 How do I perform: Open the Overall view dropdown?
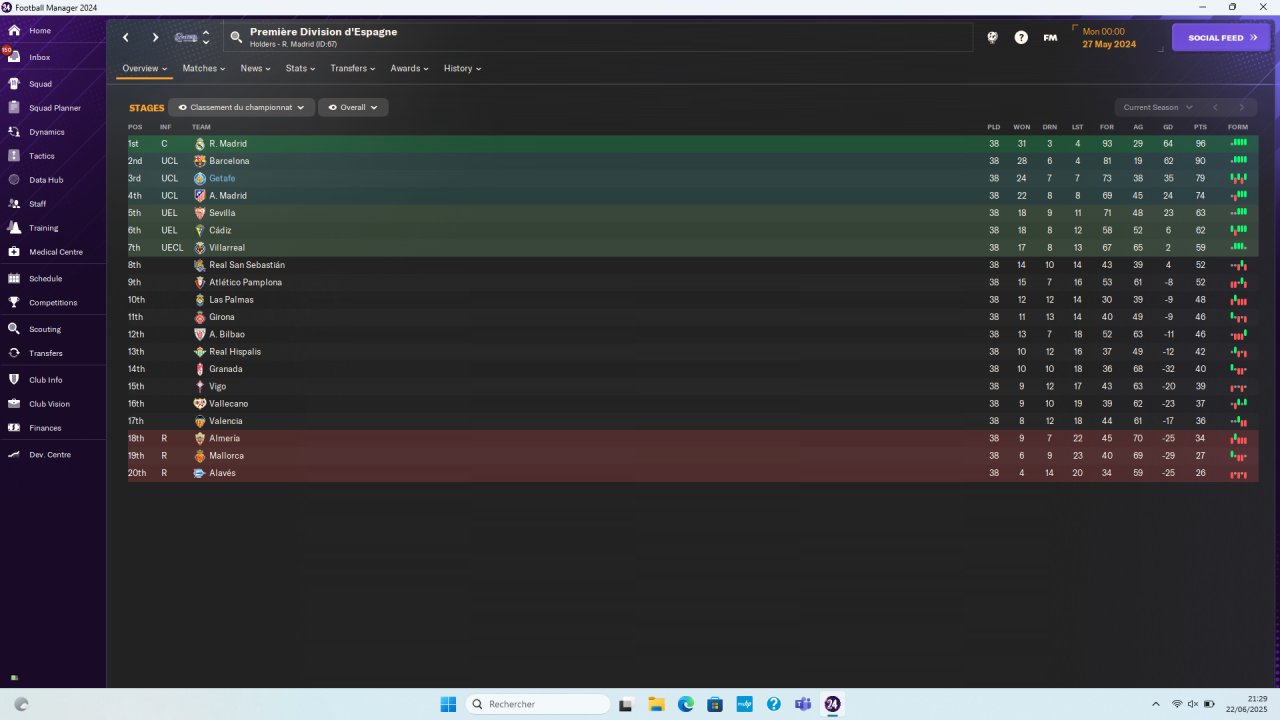click(x=353, y=107)
